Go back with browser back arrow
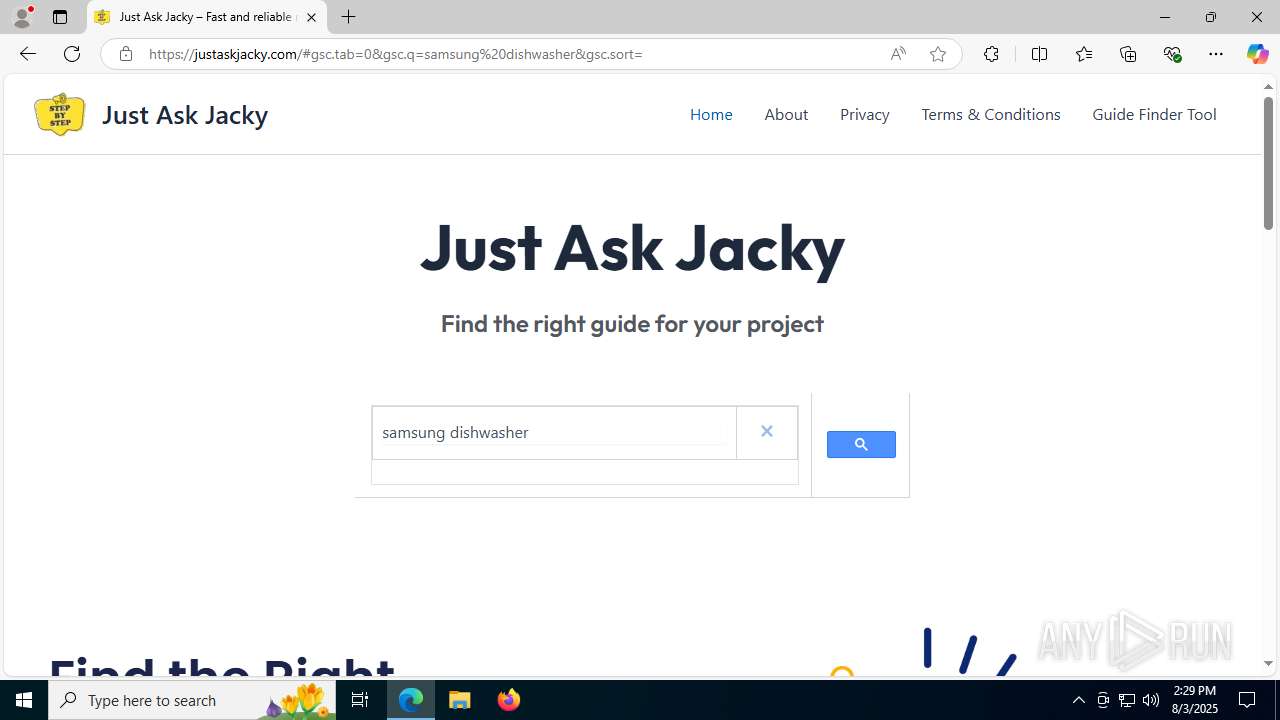Viewport: 1280px width, 720px height. (x=27, y=54)
